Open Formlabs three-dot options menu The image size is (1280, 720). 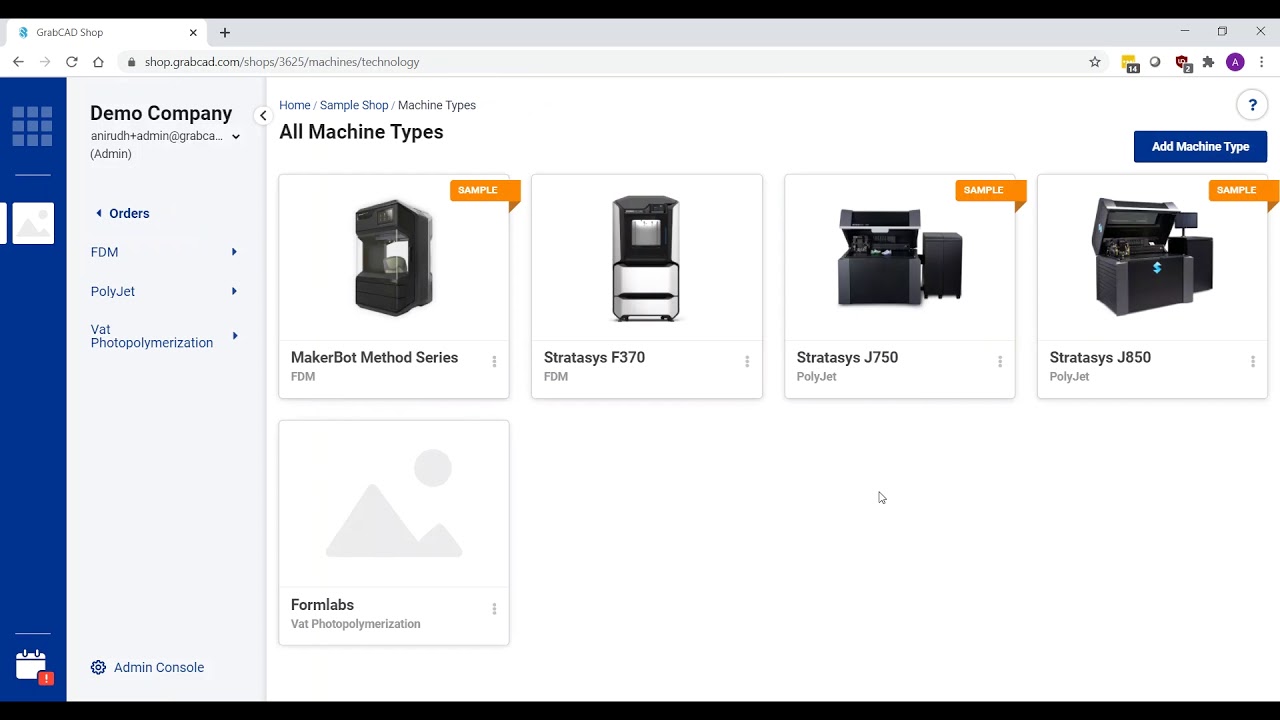pyautogui.click(x=494, y=609)
